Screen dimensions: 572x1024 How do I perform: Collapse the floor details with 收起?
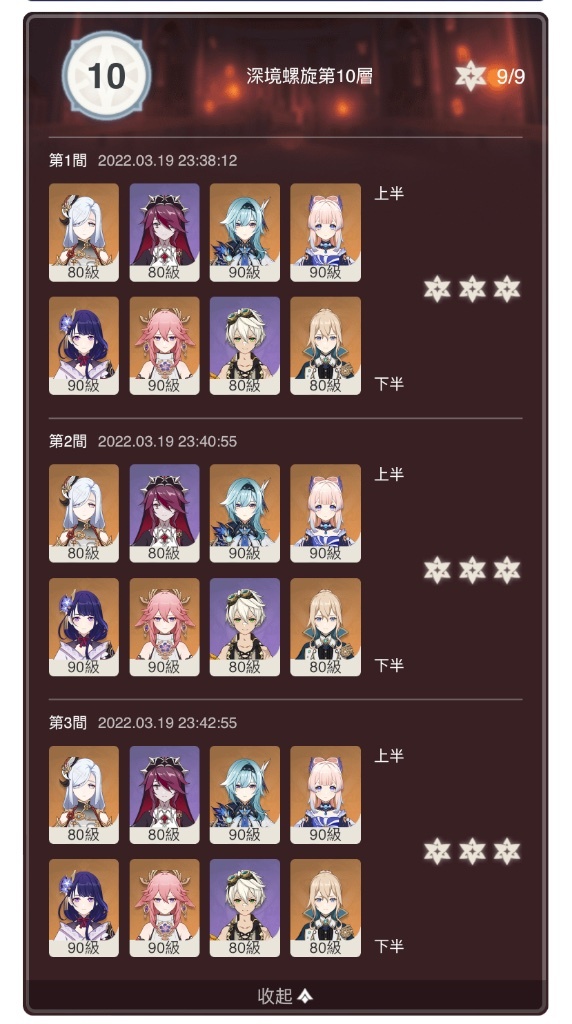point(285,996)
